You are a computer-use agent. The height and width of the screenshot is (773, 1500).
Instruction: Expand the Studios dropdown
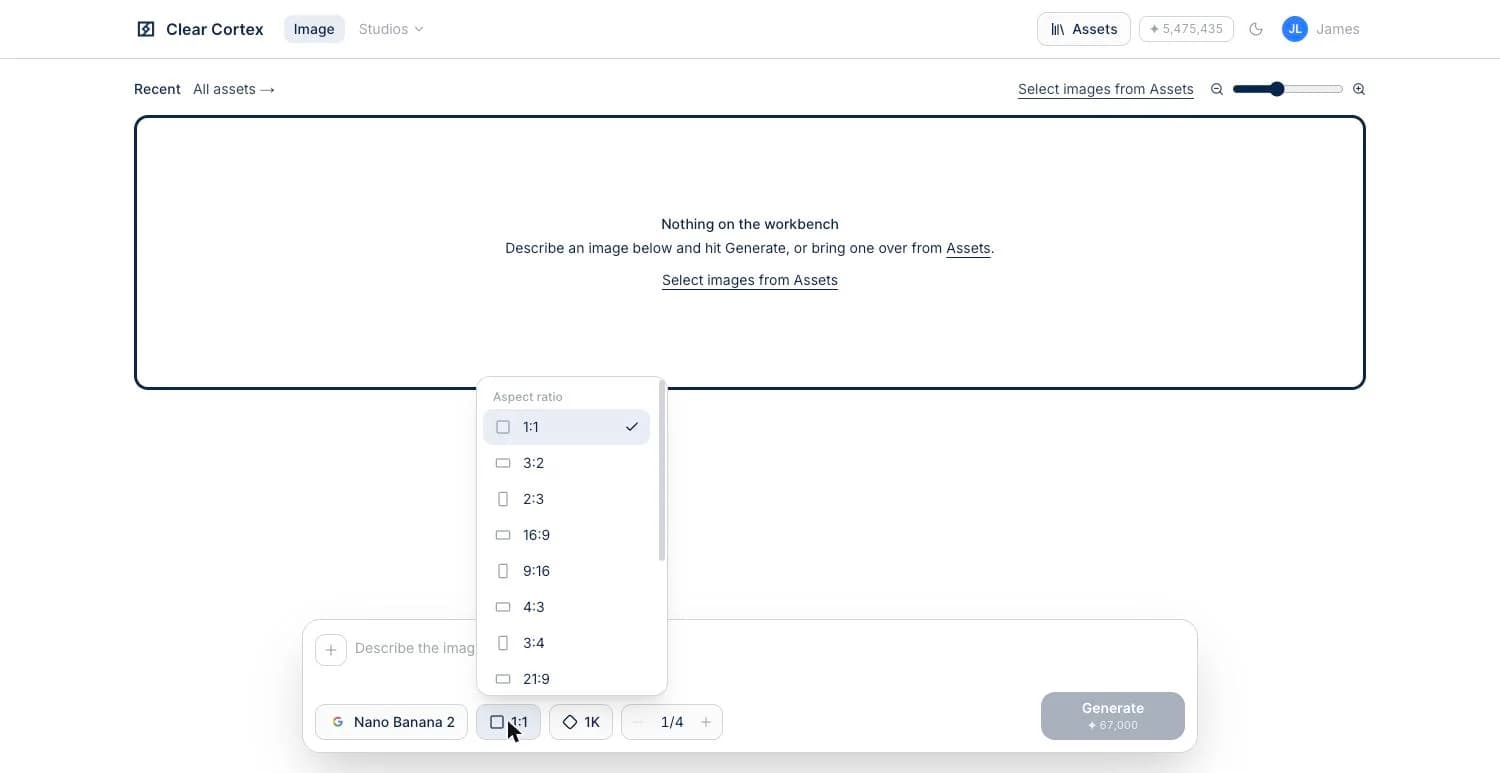tap(391, 29)
